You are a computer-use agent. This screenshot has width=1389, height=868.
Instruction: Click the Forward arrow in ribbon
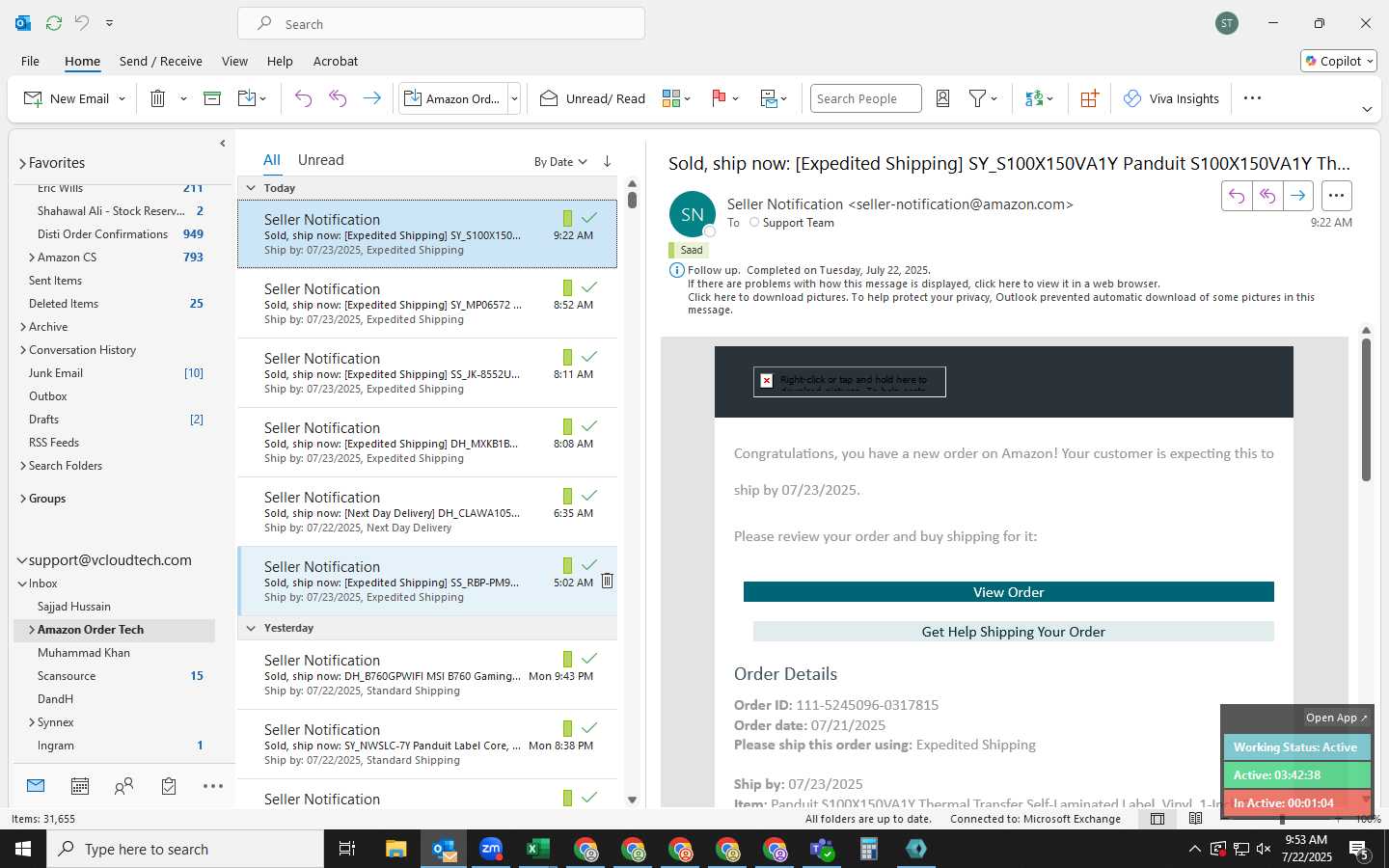[371, 98]
